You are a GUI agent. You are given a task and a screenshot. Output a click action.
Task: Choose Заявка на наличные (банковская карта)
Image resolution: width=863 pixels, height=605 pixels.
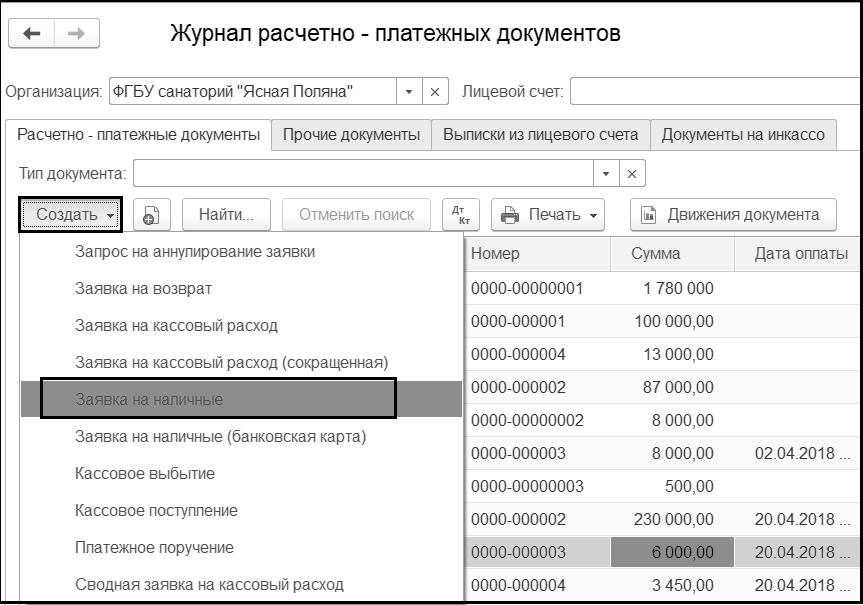click(x=241, y=437)
